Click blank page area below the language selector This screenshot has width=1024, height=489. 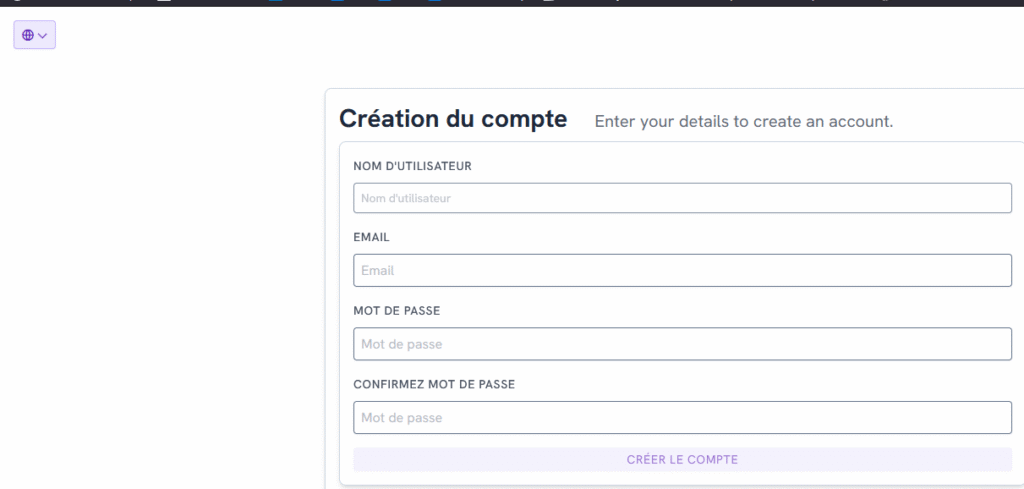click(150, 250)
